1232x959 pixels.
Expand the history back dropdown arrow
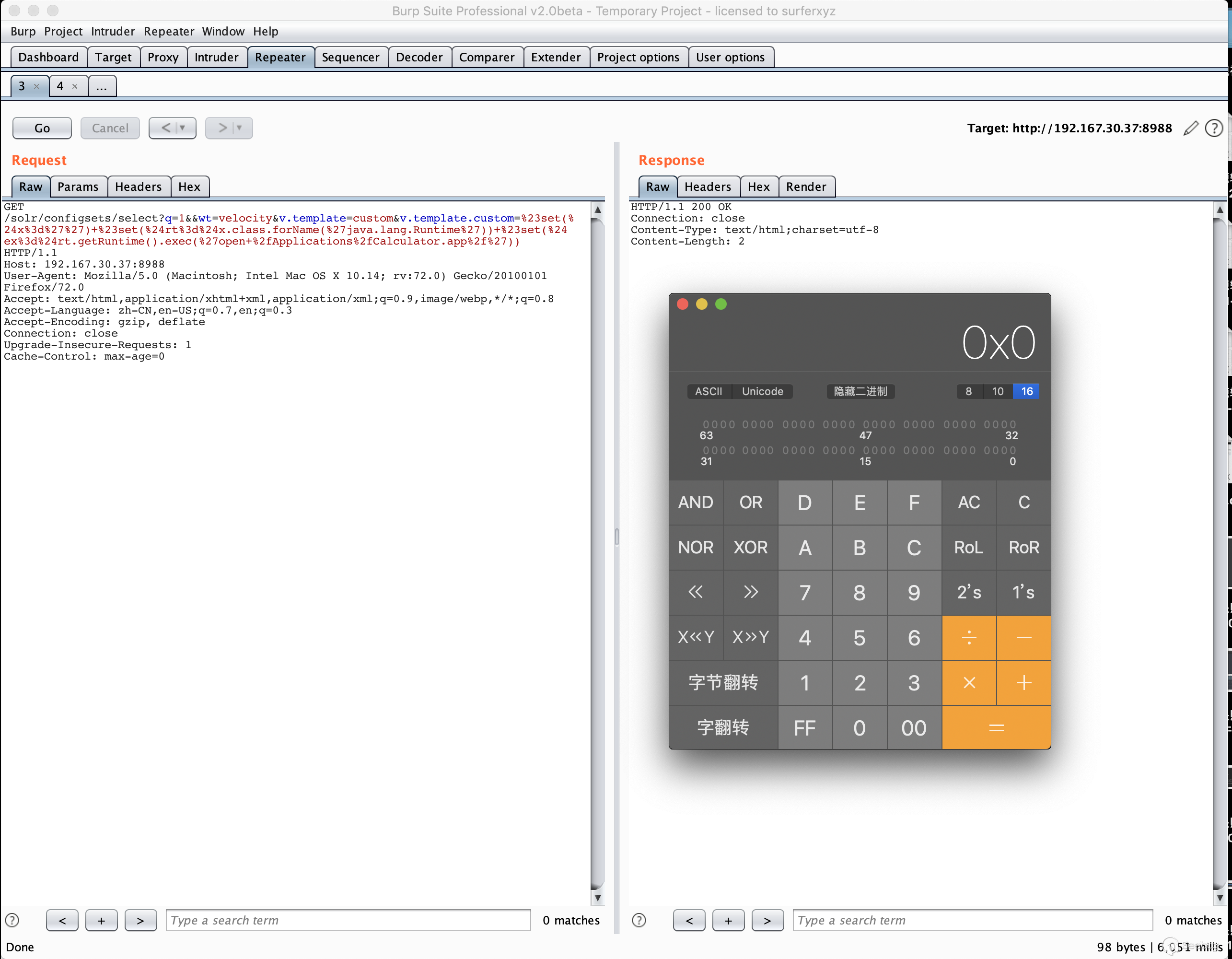(183, 128)
